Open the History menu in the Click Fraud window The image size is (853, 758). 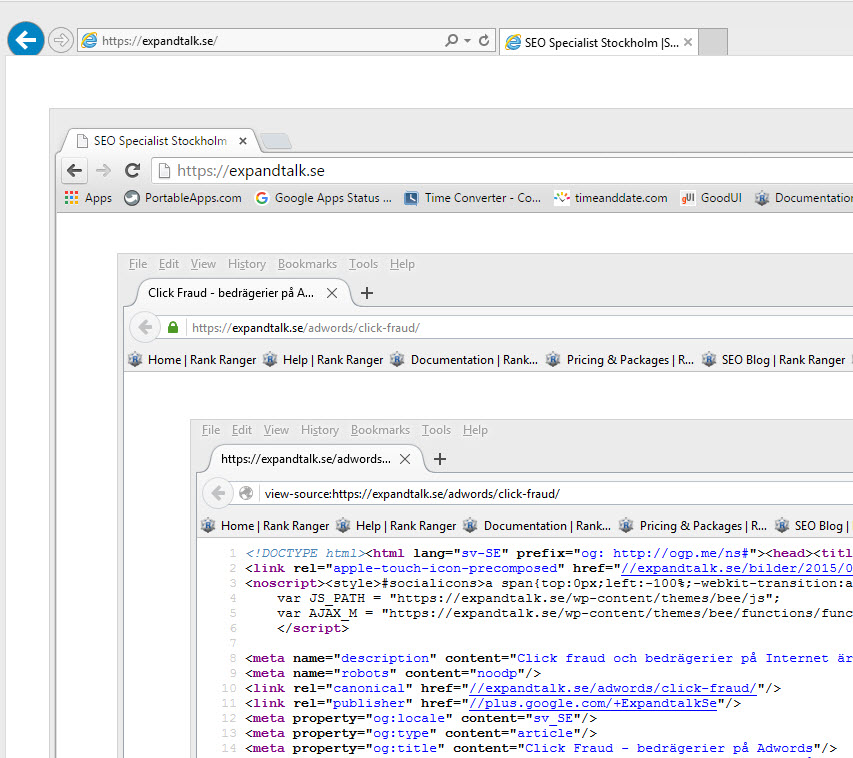click(x=246, y=264)
